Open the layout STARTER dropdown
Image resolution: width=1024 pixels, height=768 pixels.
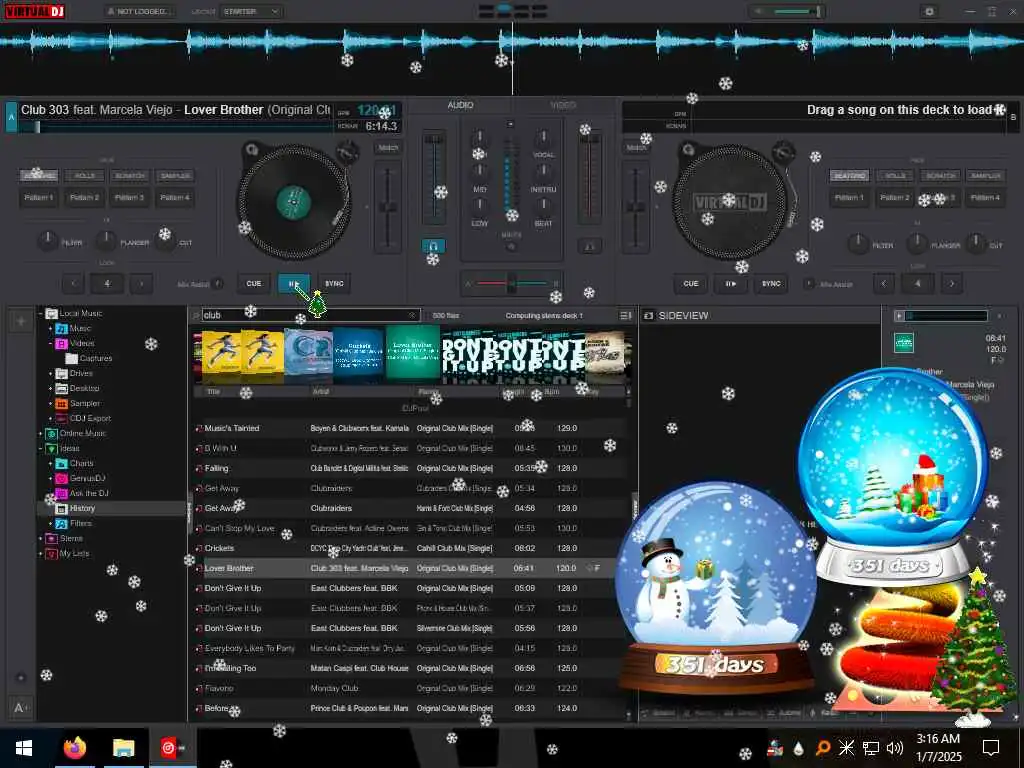(x=252, y=12)
